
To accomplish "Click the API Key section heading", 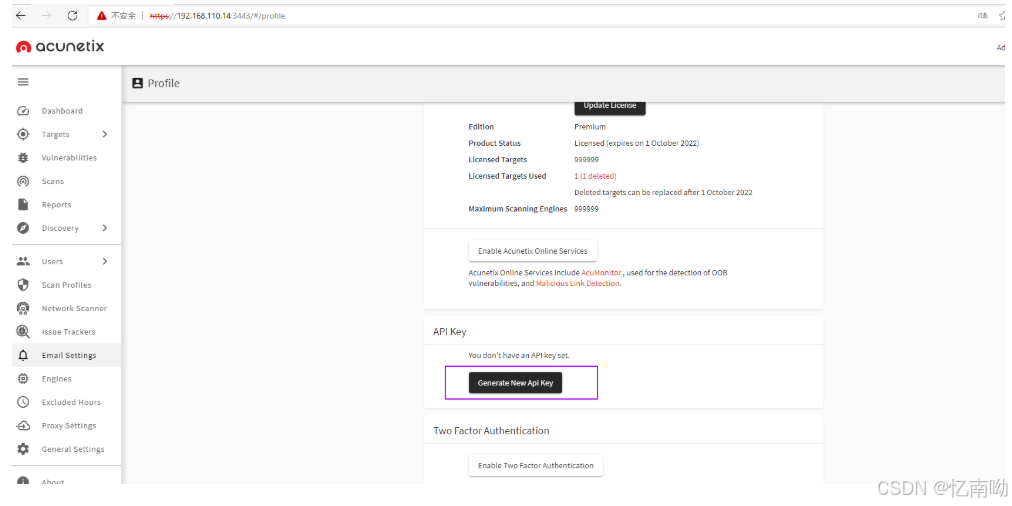I will [449, 332].
